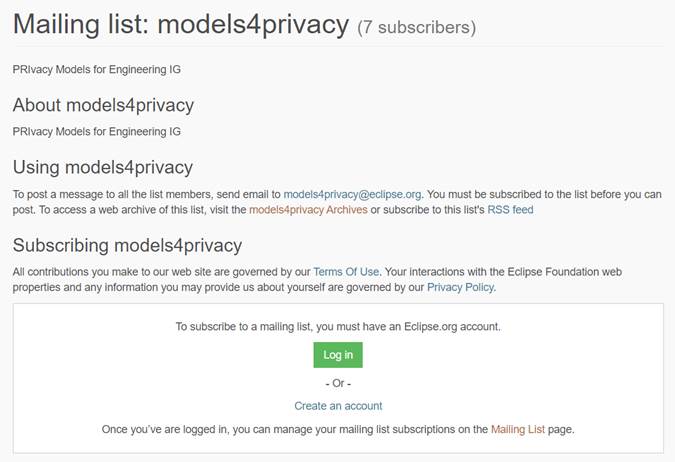Click the '(7 subscribers)' count text
This screenshot has width=675, height=462.
pos(416,27)
